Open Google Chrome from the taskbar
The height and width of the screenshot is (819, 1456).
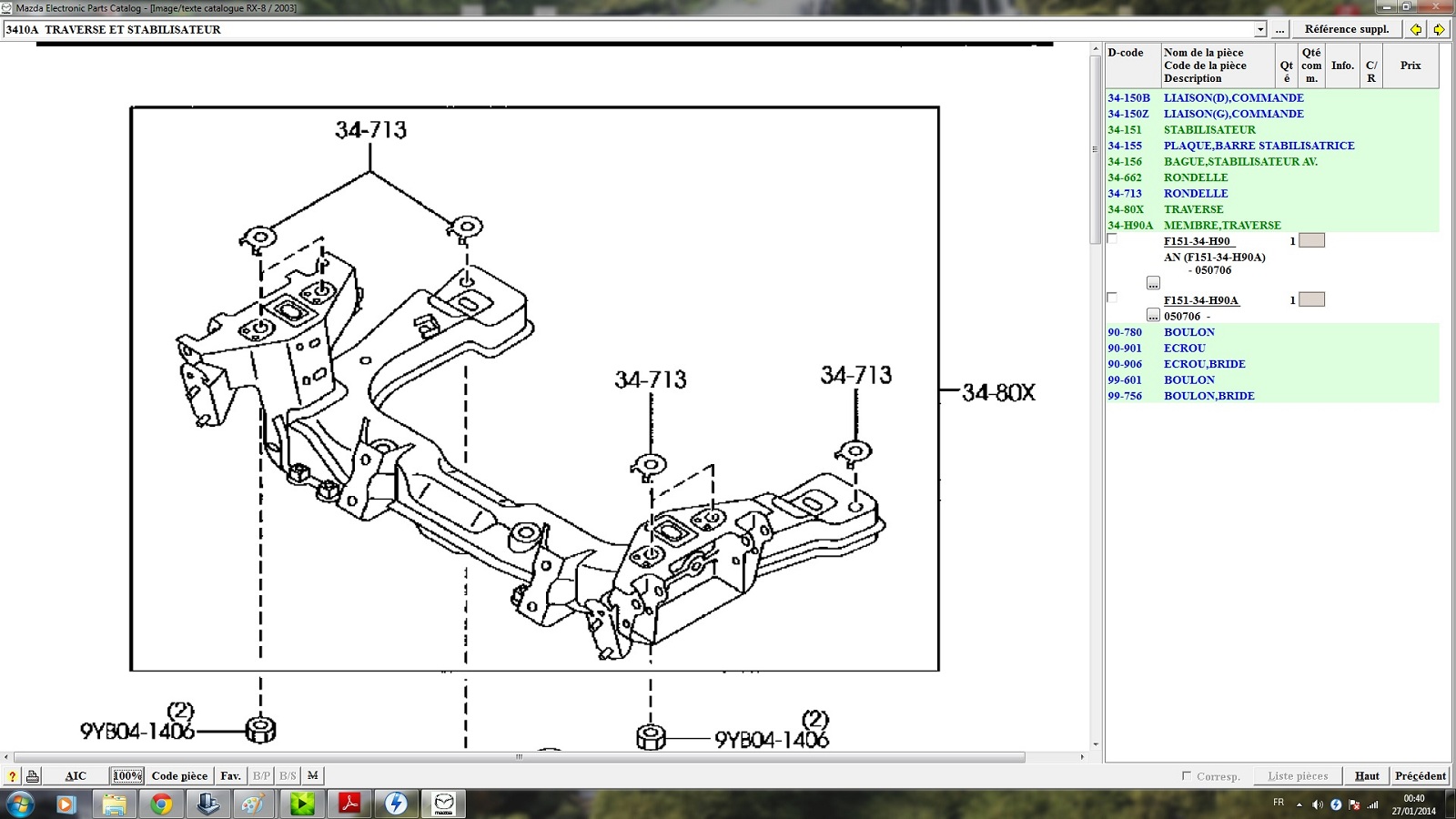[x=161, y=804]
